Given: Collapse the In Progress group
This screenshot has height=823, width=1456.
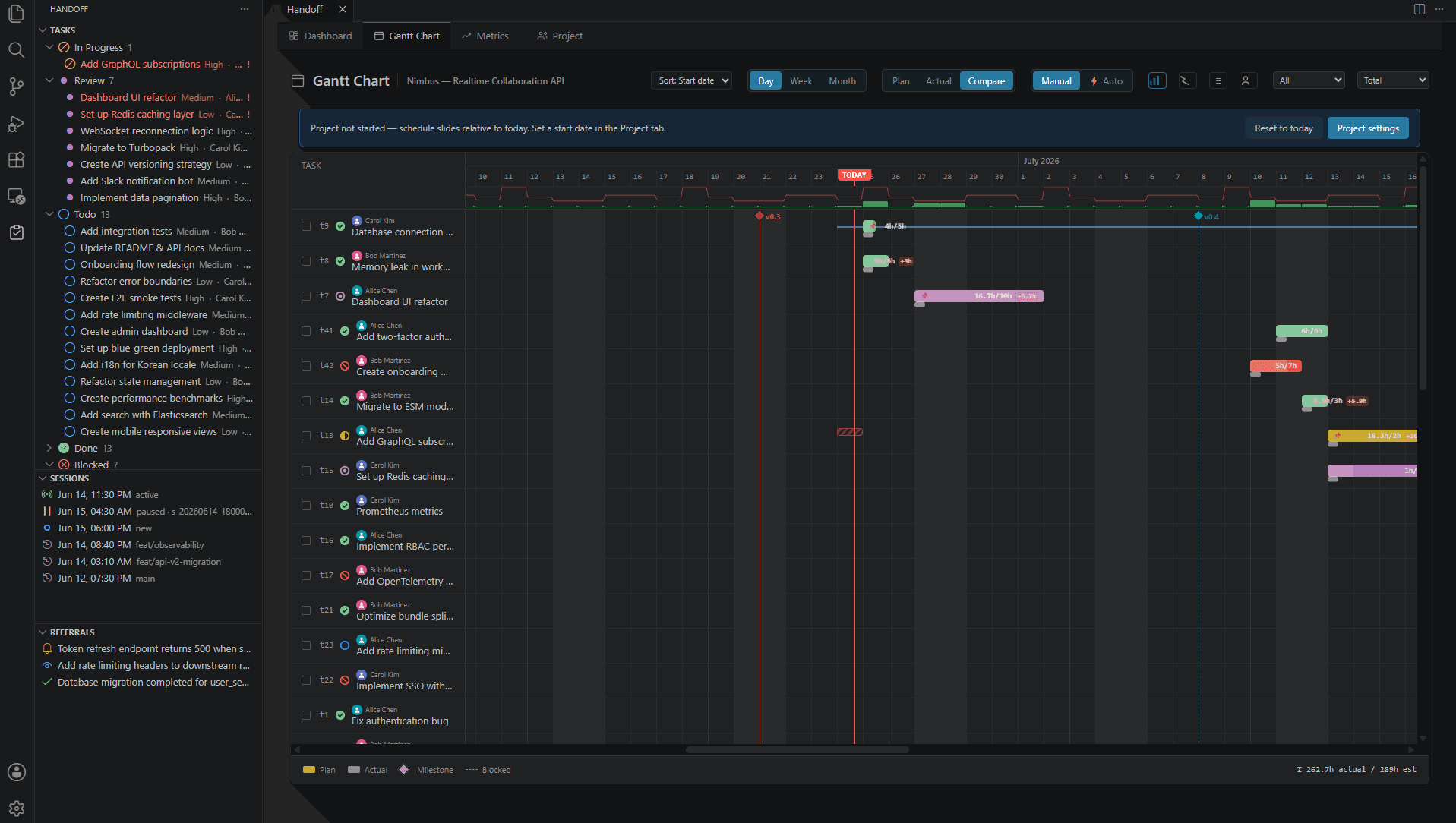Looking at the screenshot, I should coord(50,47).
